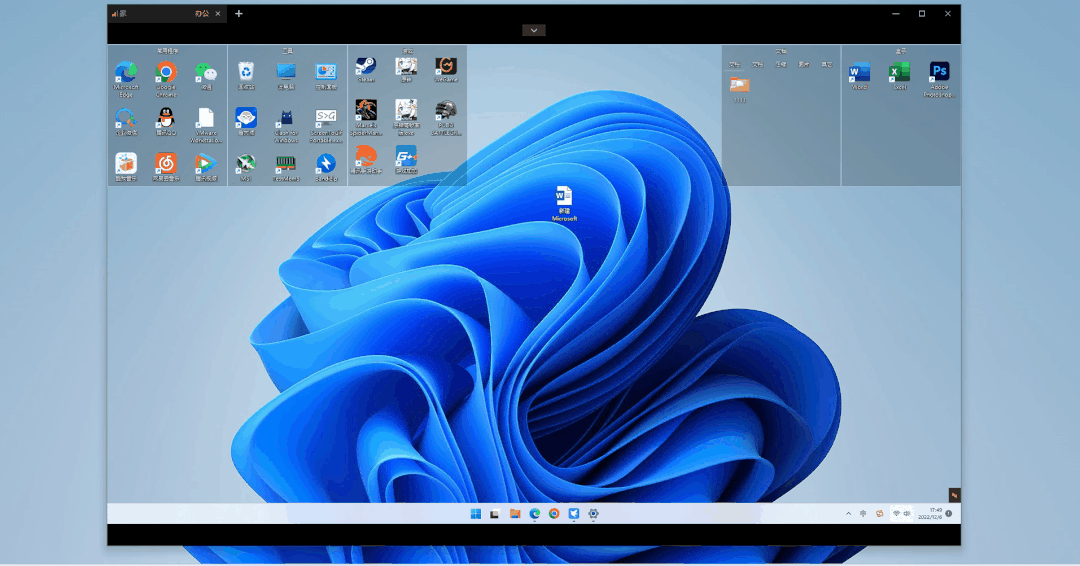Image resolution: width=1080 pixels, height=566 pixels.
Task: Launch Google Chrome from the desktop shortcut
Action: pos(166,71)
